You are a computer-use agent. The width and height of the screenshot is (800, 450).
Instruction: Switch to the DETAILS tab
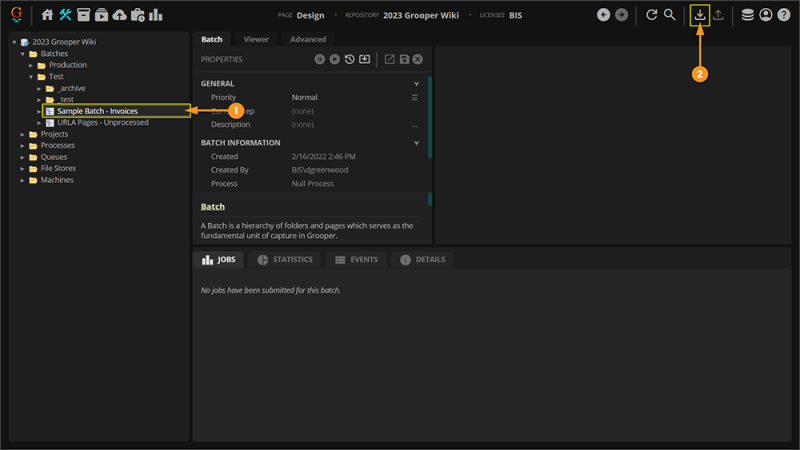pos(422,260)
